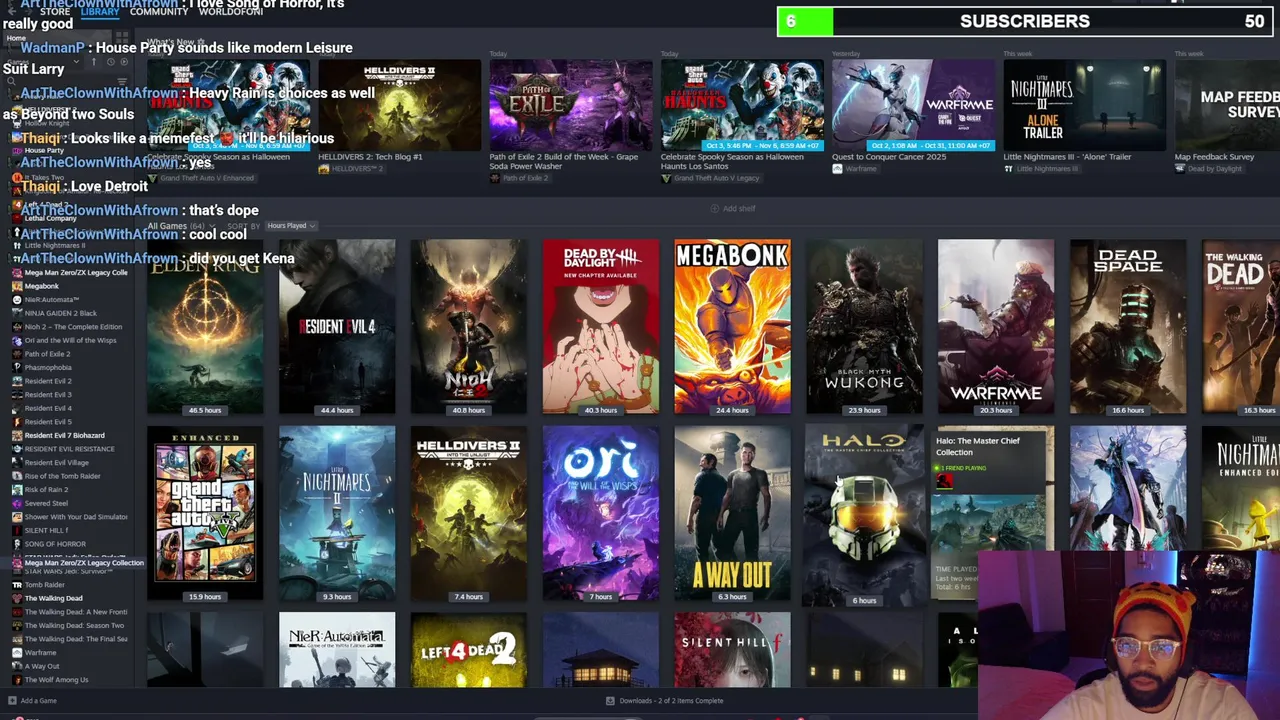The width and height of the screenshot is (1280, 720).
Task: Select 'Ori and the Will of the Wisps' in sidebar
Action: click(70, 341)
